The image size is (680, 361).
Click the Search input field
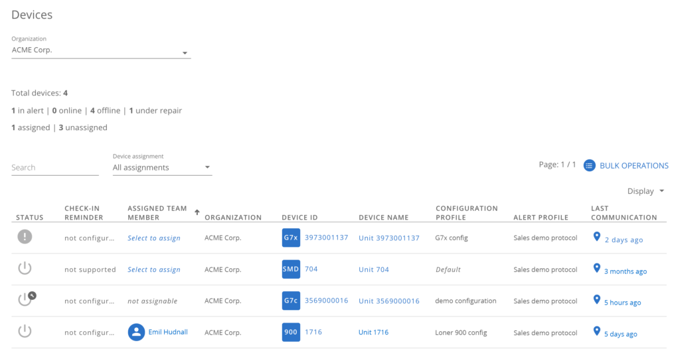pos(55,167)
